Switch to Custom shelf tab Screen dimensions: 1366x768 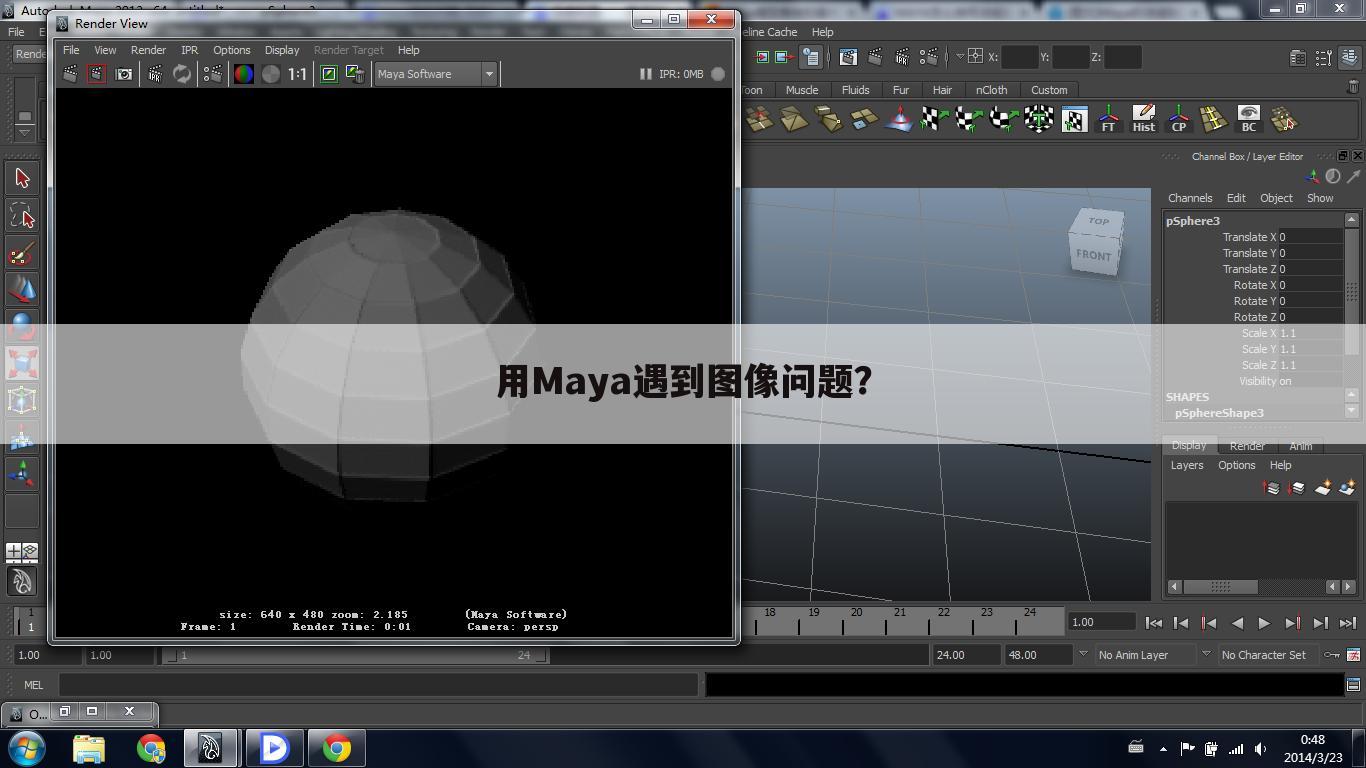click(x=1049, y=90)
